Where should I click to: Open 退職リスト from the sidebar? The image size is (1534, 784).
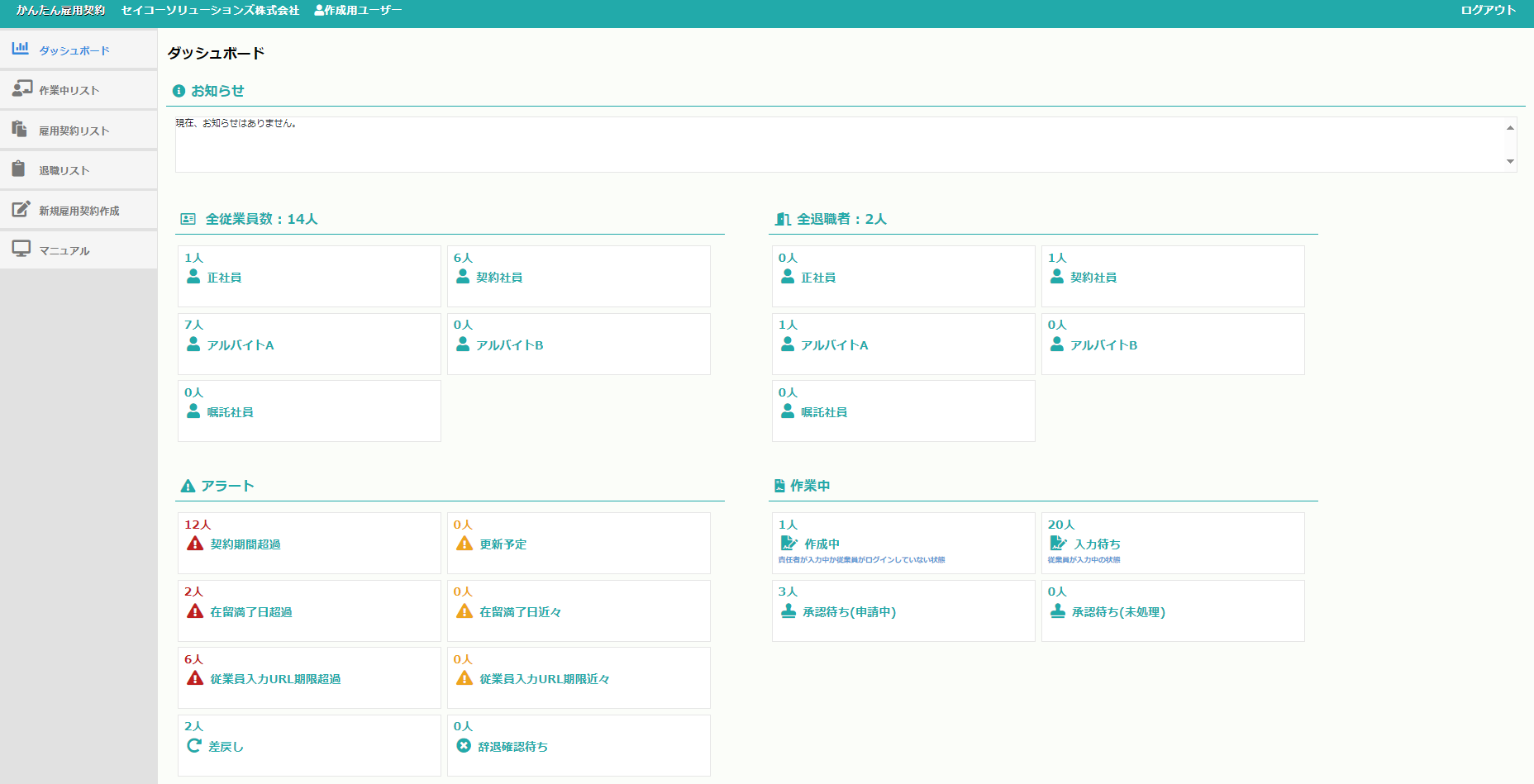pyautogui.click(x=64, y=170)
